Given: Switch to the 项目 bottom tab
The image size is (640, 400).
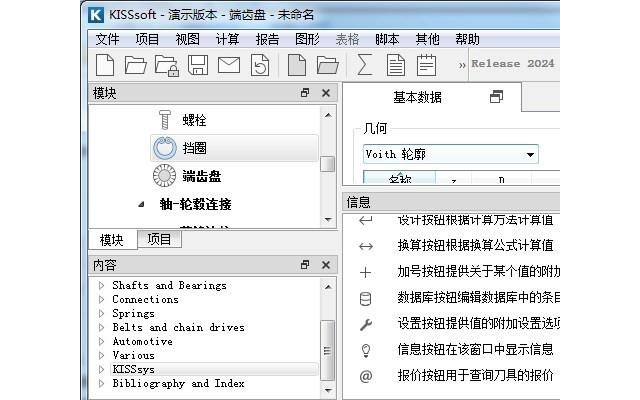Looking at the screenshot, I should pyautogui.click(x=159, y=239).
